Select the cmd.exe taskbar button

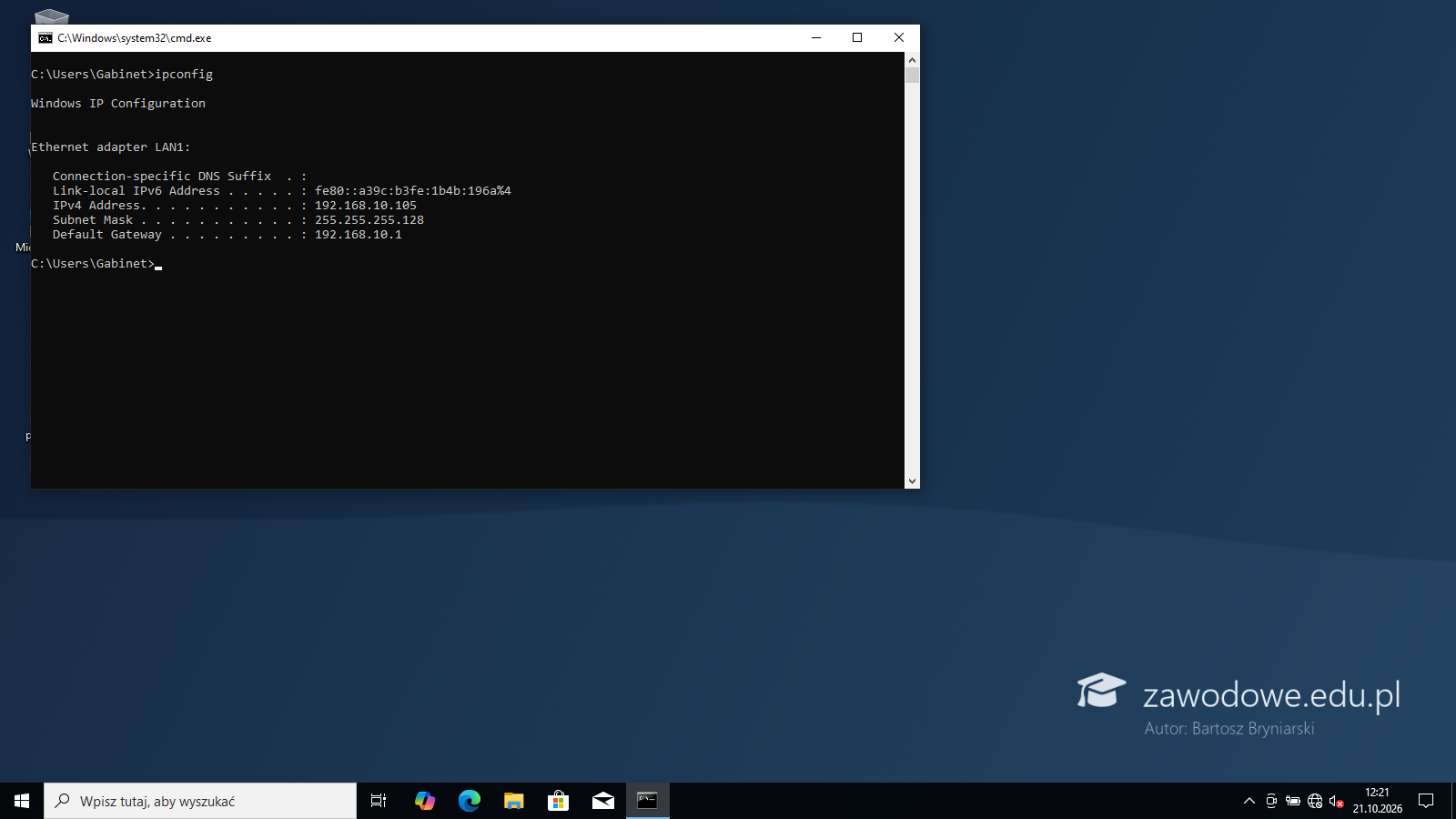(x=647, y=801)
